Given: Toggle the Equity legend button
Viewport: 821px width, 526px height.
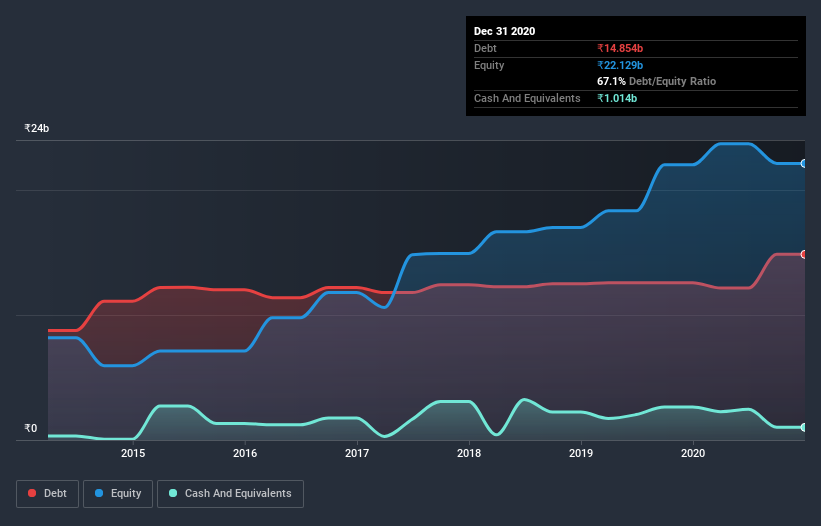Looking at the screenshot, I should [118, 494].
